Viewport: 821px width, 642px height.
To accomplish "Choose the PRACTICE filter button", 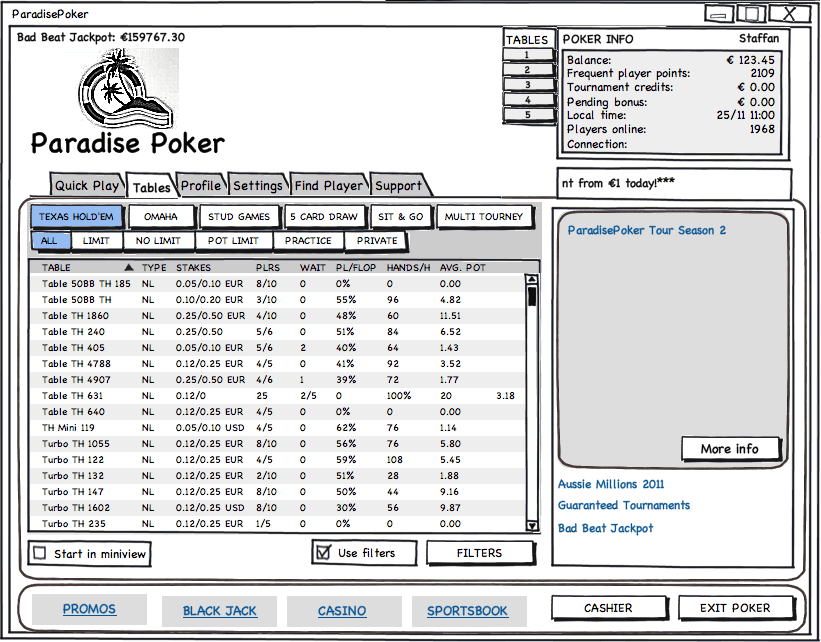I will click(x=308, y=240).
